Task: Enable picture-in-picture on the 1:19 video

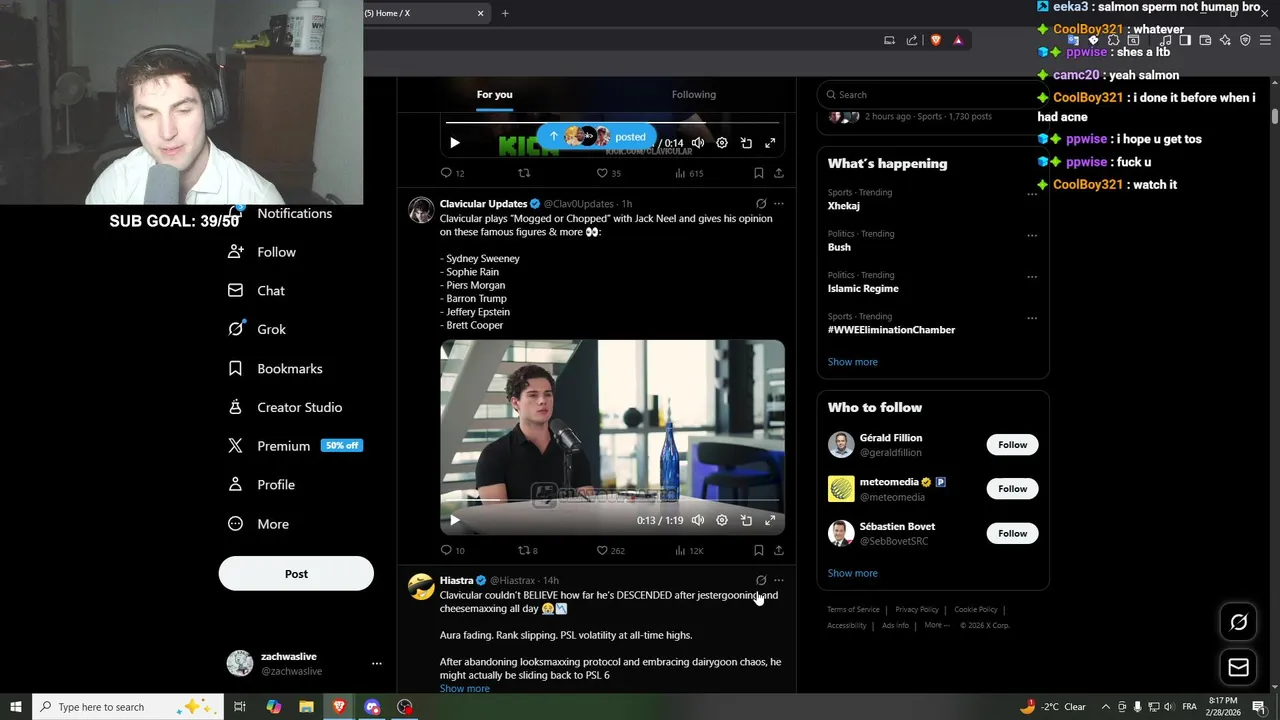Action: point(746,520)
